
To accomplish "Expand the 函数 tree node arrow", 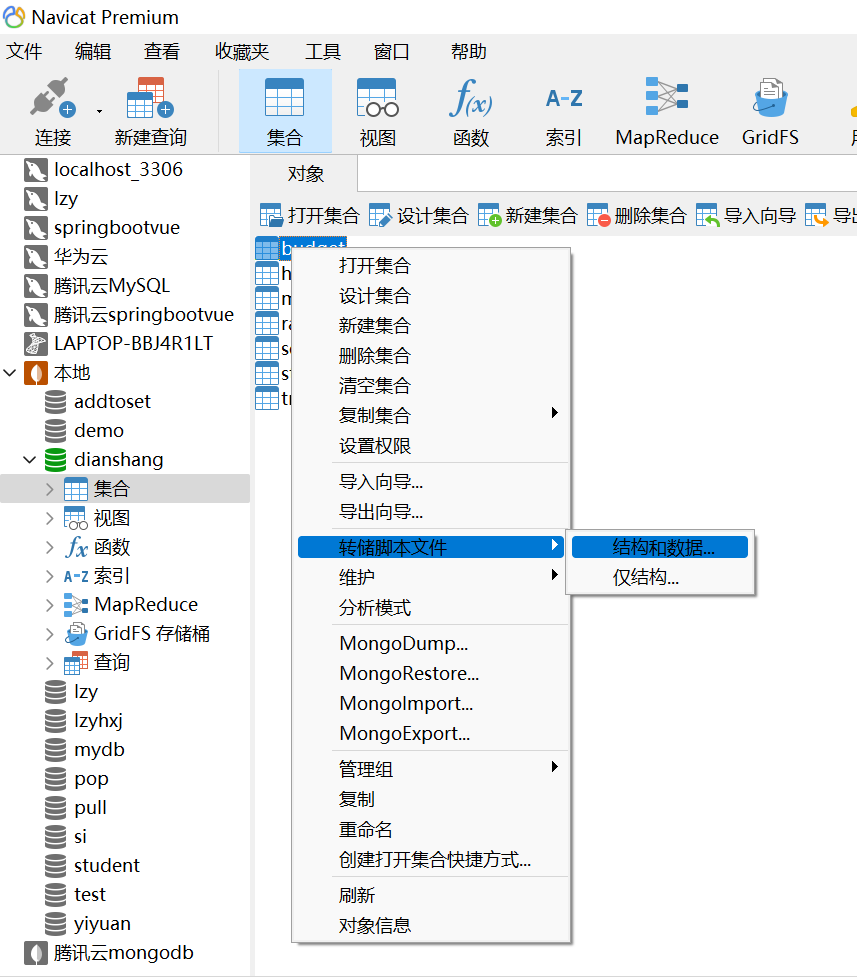I will 50,547.
